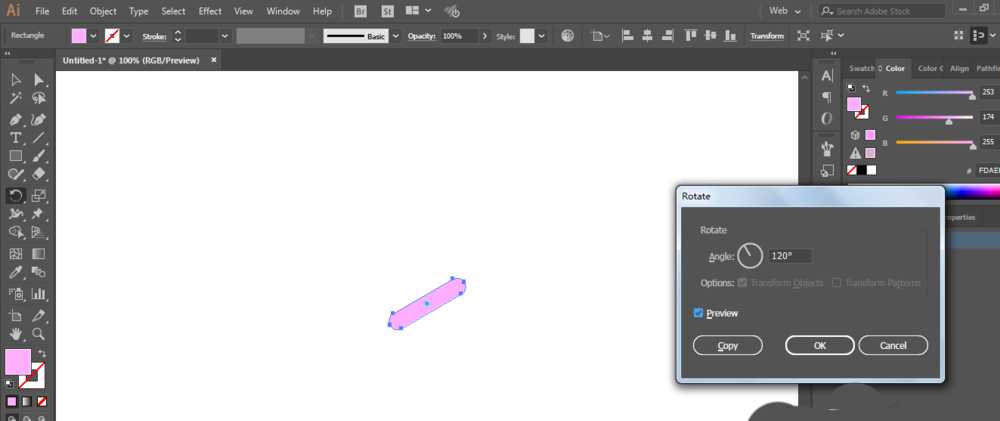Click the Angle input field
Viewport: 1000px width, 421px height.
click(790, 256)
